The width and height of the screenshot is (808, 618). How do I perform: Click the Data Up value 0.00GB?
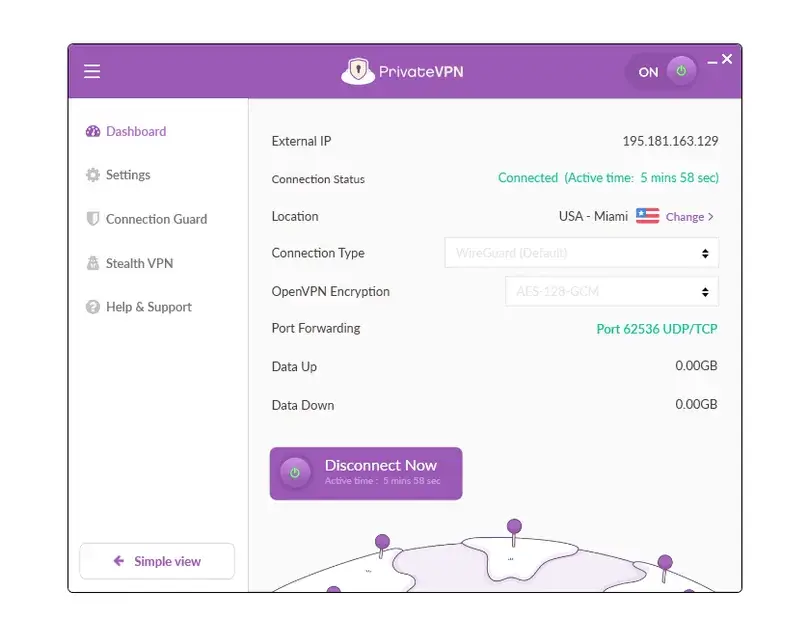(x=696, y=366)
